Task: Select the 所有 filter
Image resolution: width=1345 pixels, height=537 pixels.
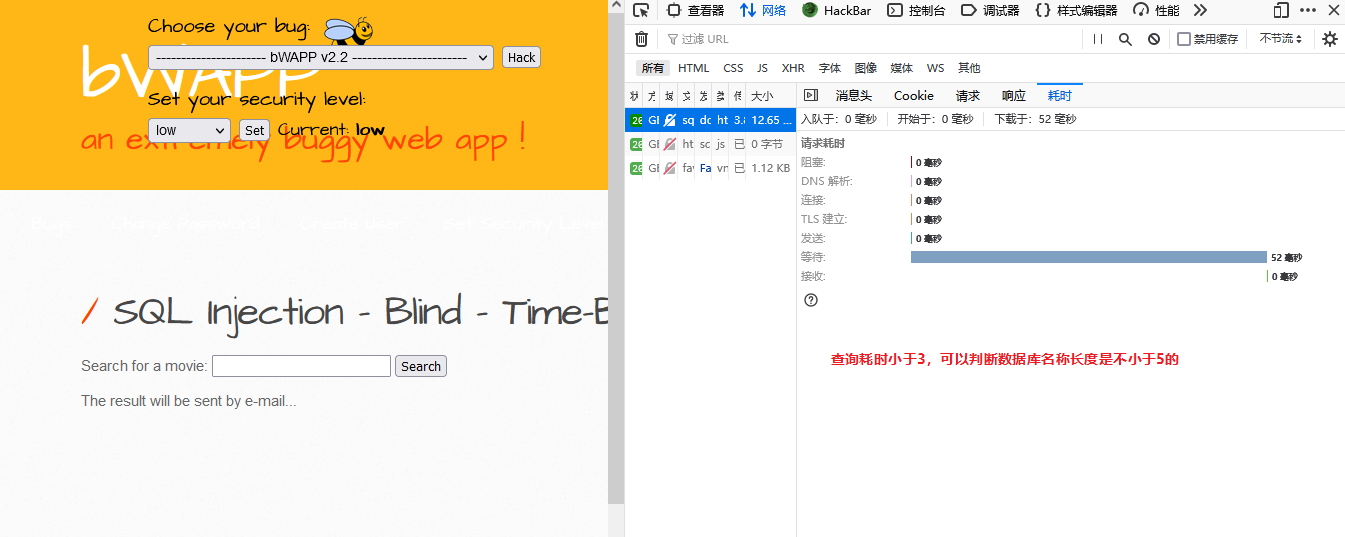Action: (653, 68)
